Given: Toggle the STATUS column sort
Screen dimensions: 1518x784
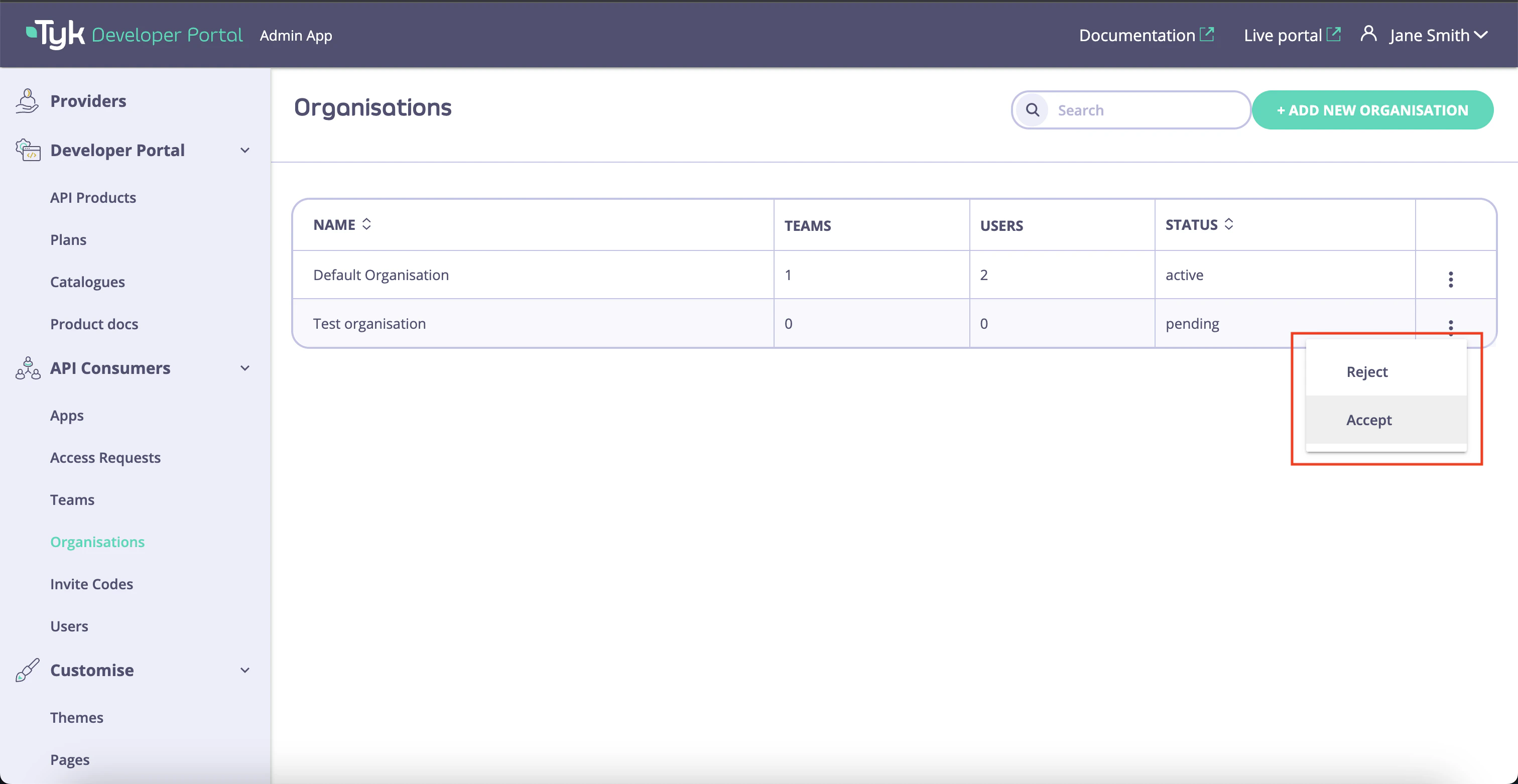Looking at the screenshot, I should click(1228, 224).
